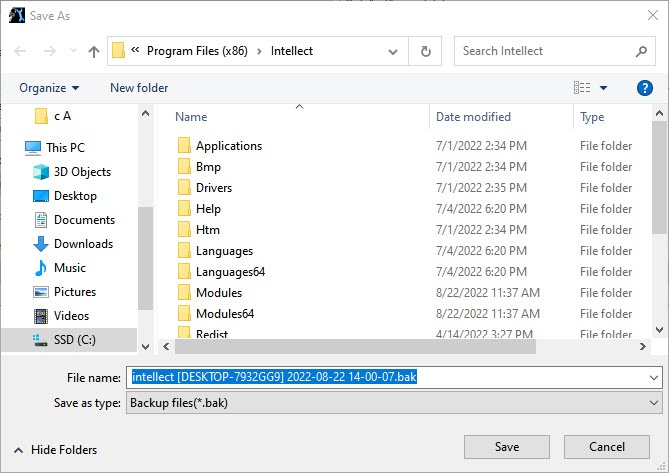This screenshot has height=473, width=669.
Task: Create a New folder
Action: (139, 88)
